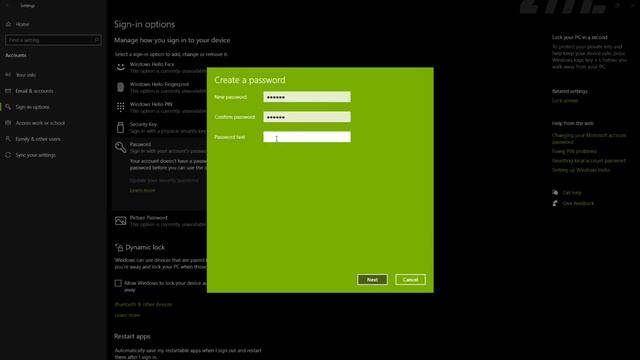This screenshot has width=640, height=360.
Task: Click the Sync your settings icon
Action: pyautogui.click(x=8, y=155)
